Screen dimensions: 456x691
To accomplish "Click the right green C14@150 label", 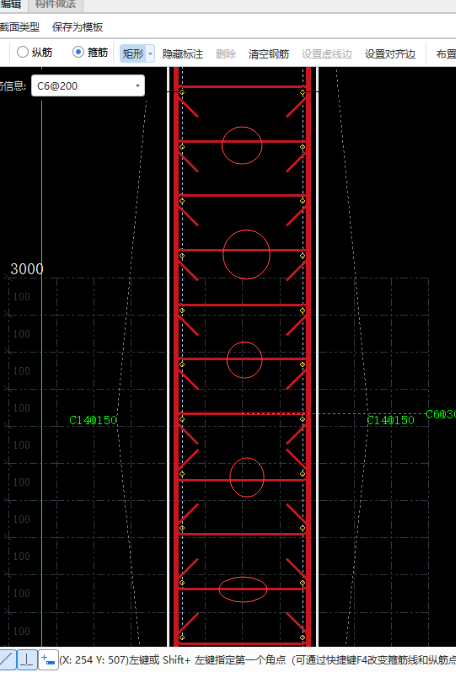I will 390,420.
